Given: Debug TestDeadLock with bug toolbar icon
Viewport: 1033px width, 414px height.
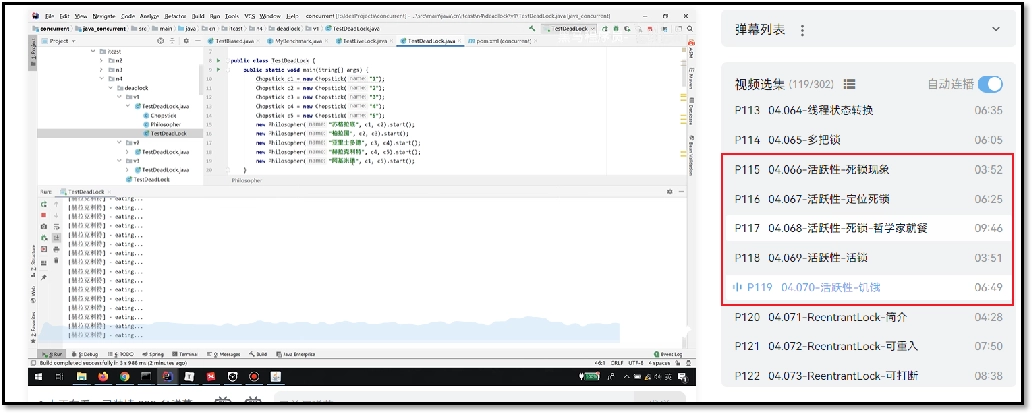Looking at the screenshot, I should [616, 29].
